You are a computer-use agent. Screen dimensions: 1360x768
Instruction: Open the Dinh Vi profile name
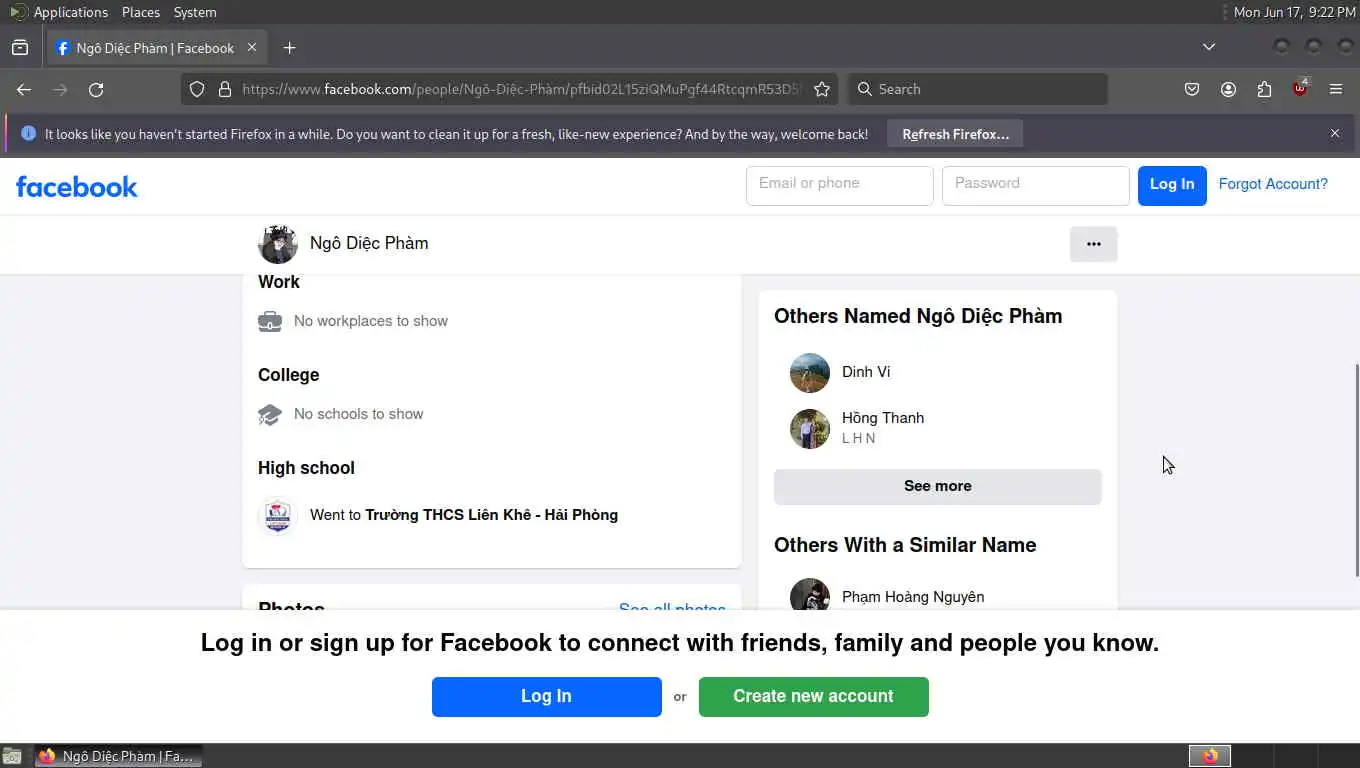866,372
